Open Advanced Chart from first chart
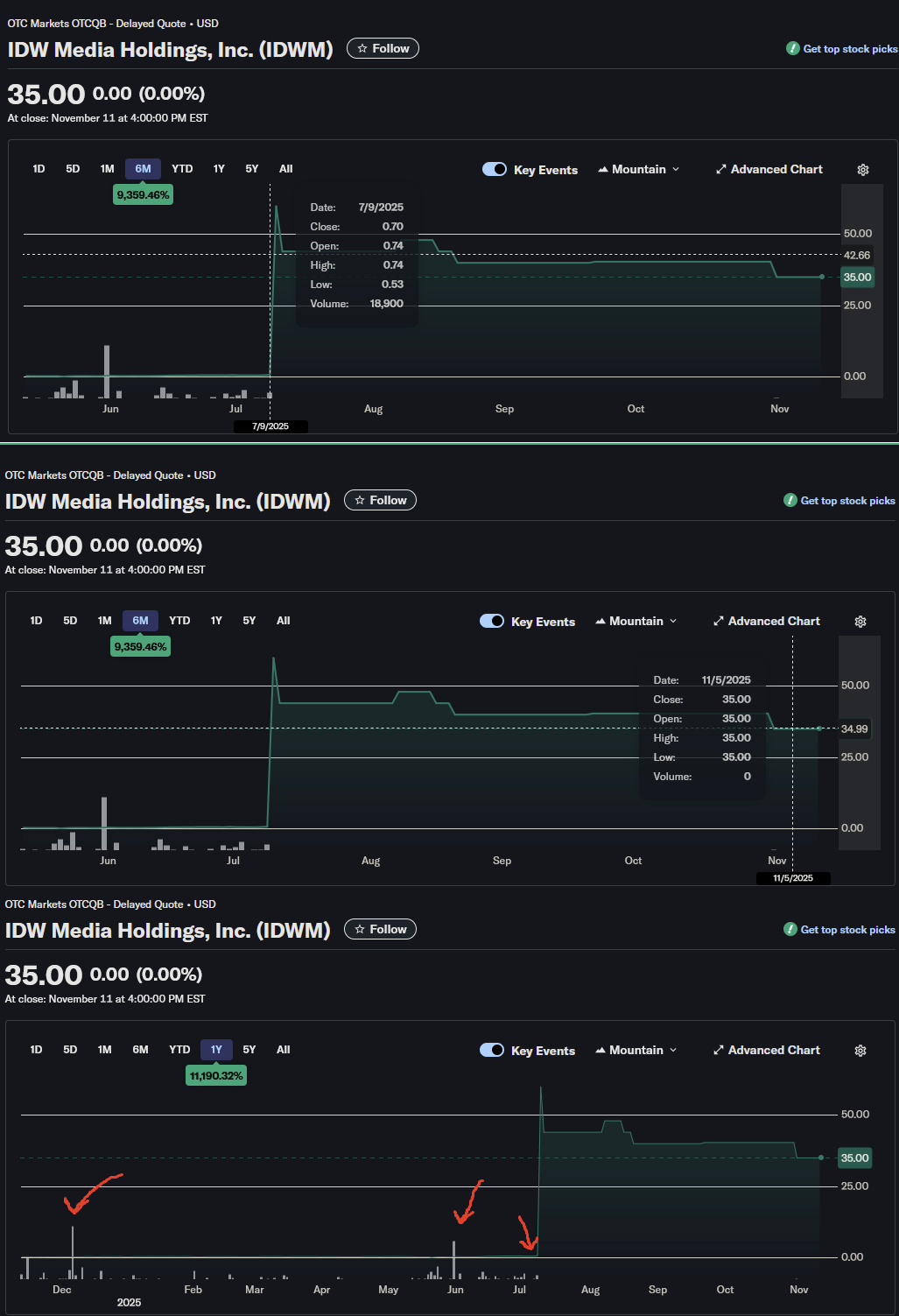The width and height of the screenshot is (899, 1316). coord(769,169)
